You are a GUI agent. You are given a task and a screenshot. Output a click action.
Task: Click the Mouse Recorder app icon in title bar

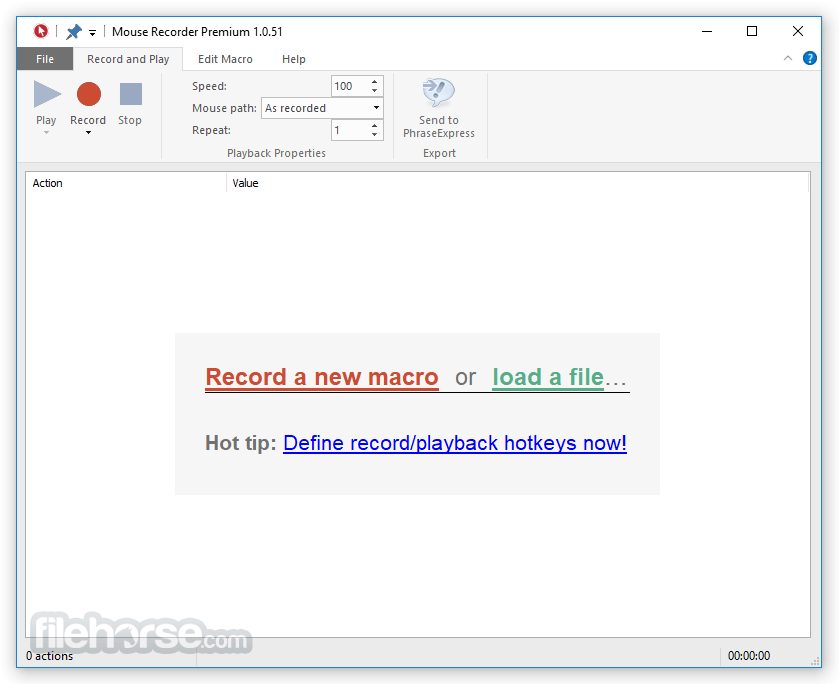click(x=41, y=32)
